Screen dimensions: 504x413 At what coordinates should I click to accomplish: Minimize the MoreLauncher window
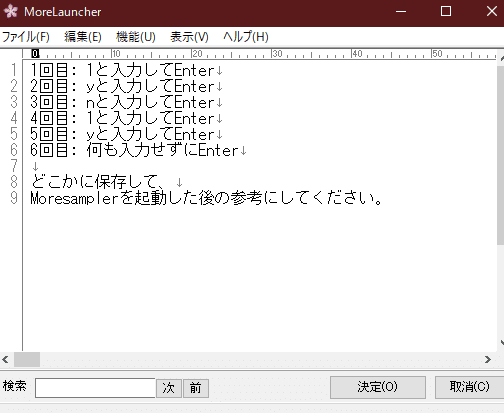400,11
